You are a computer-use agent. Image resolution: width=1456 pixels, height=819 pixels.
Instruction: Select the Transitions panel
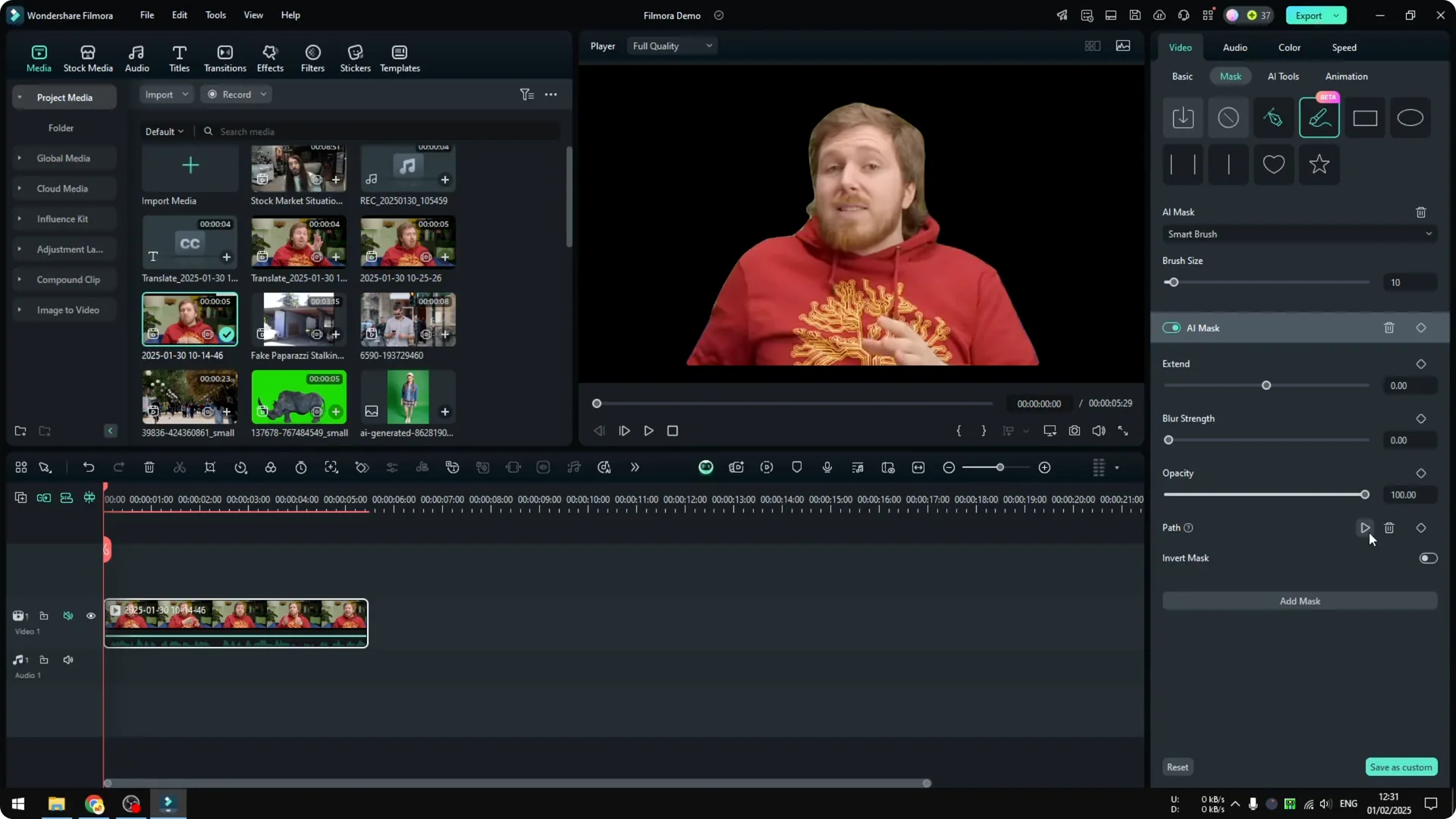tap(224, 58)
